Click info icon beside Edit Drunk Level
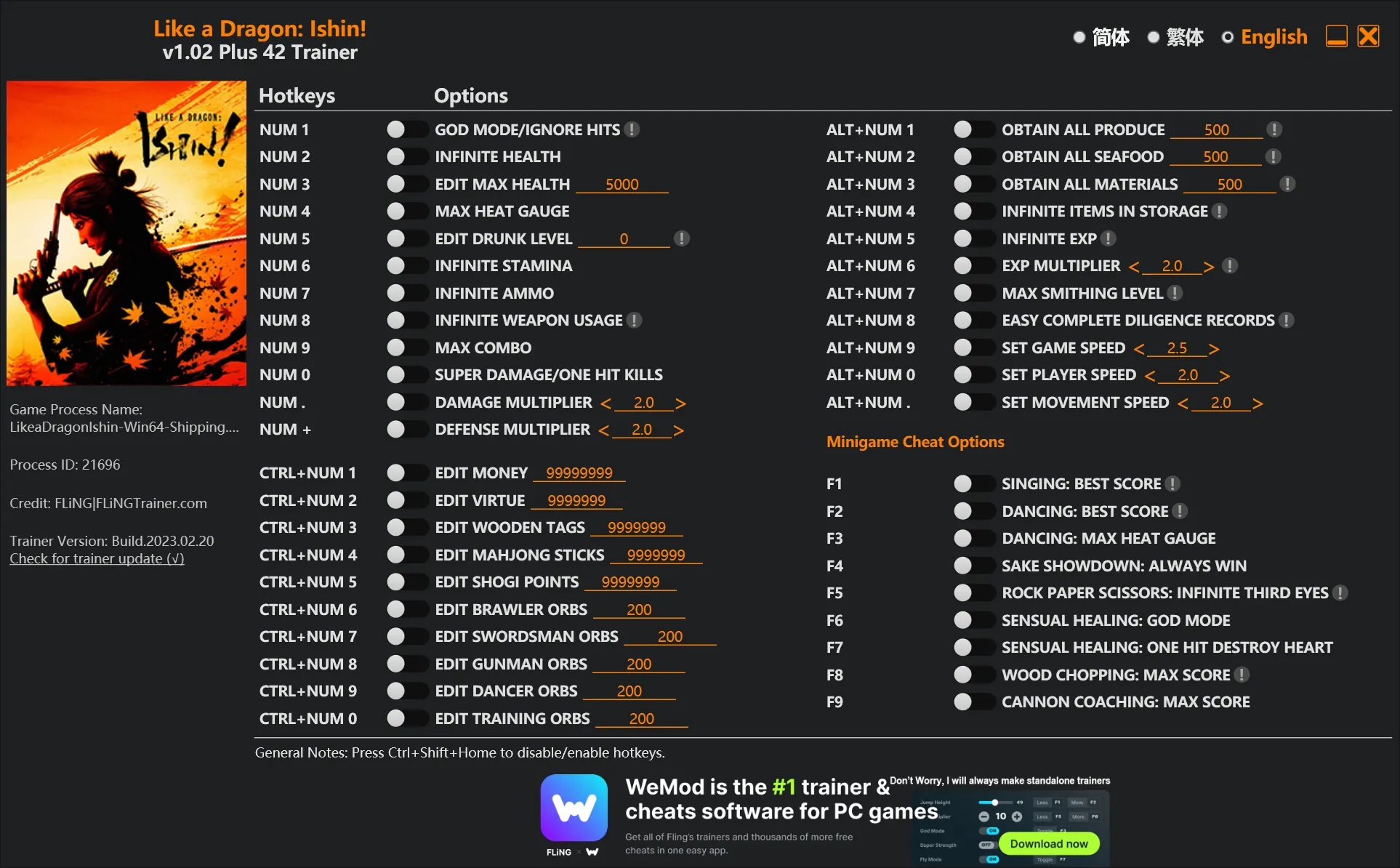Image resolution: width=1400 pixels, height=868 pixels. point(681,238)
